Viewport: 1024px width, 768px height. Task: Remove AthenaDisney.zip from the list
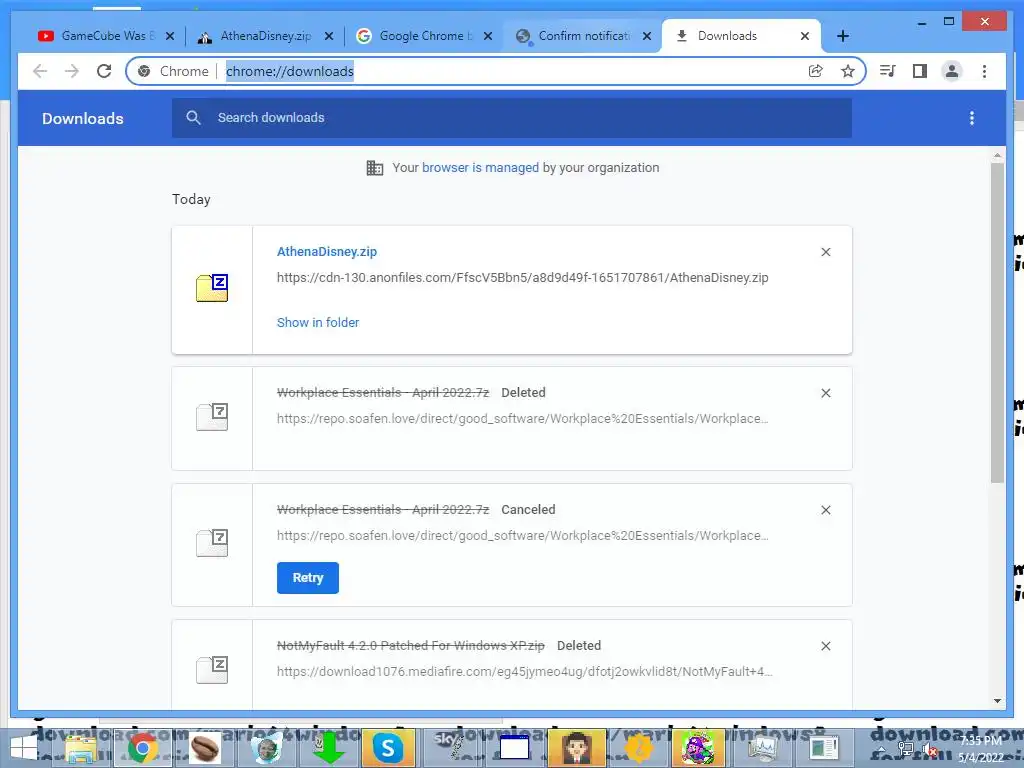pos(825,252)
